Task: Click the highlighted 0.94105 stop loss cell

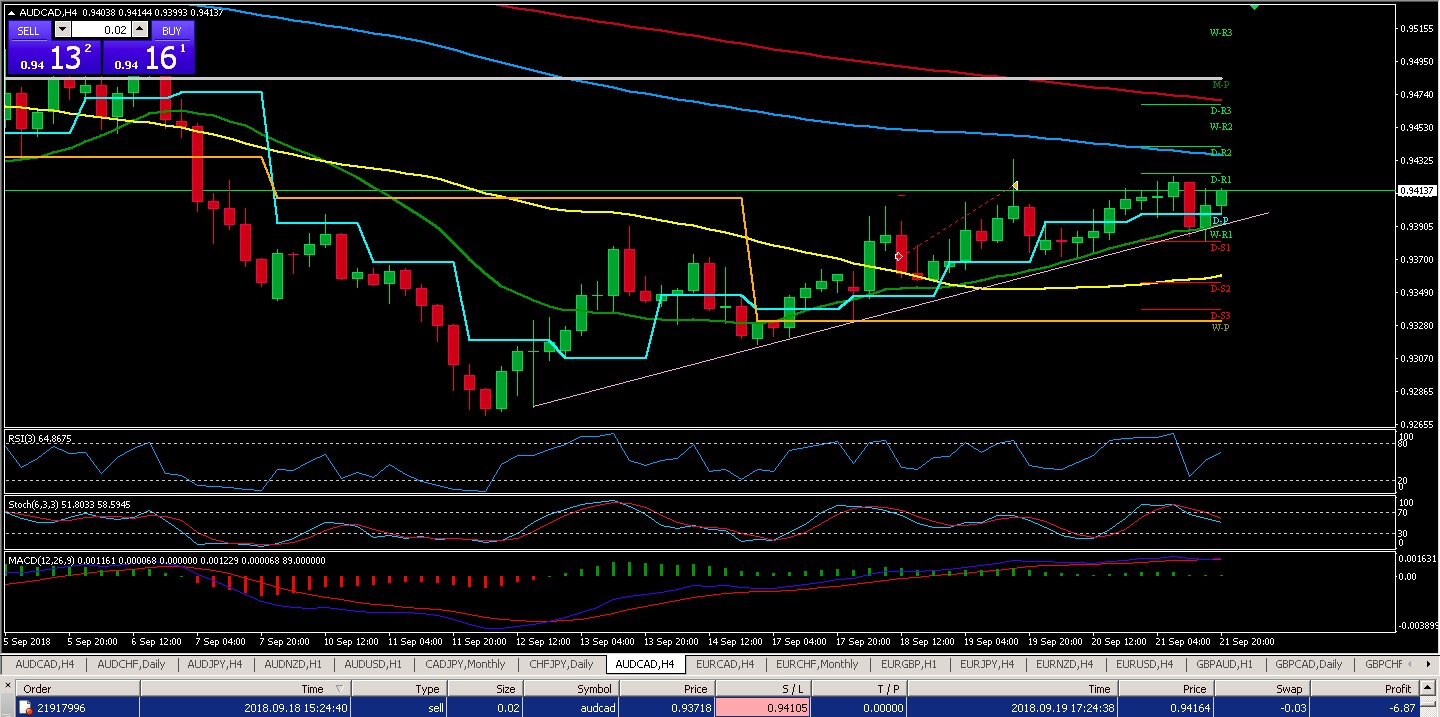Action: click(x=763, y=708)
